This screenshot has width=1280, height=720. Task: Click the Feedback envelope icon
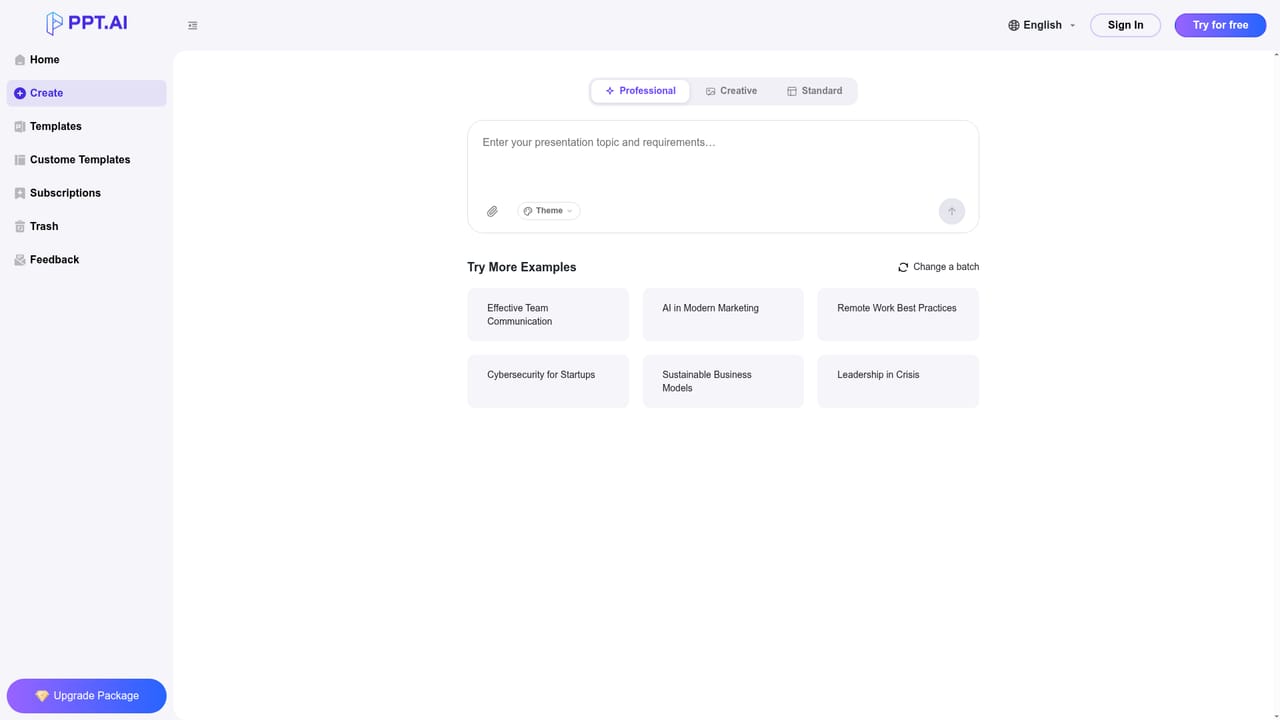click(20, 260)
